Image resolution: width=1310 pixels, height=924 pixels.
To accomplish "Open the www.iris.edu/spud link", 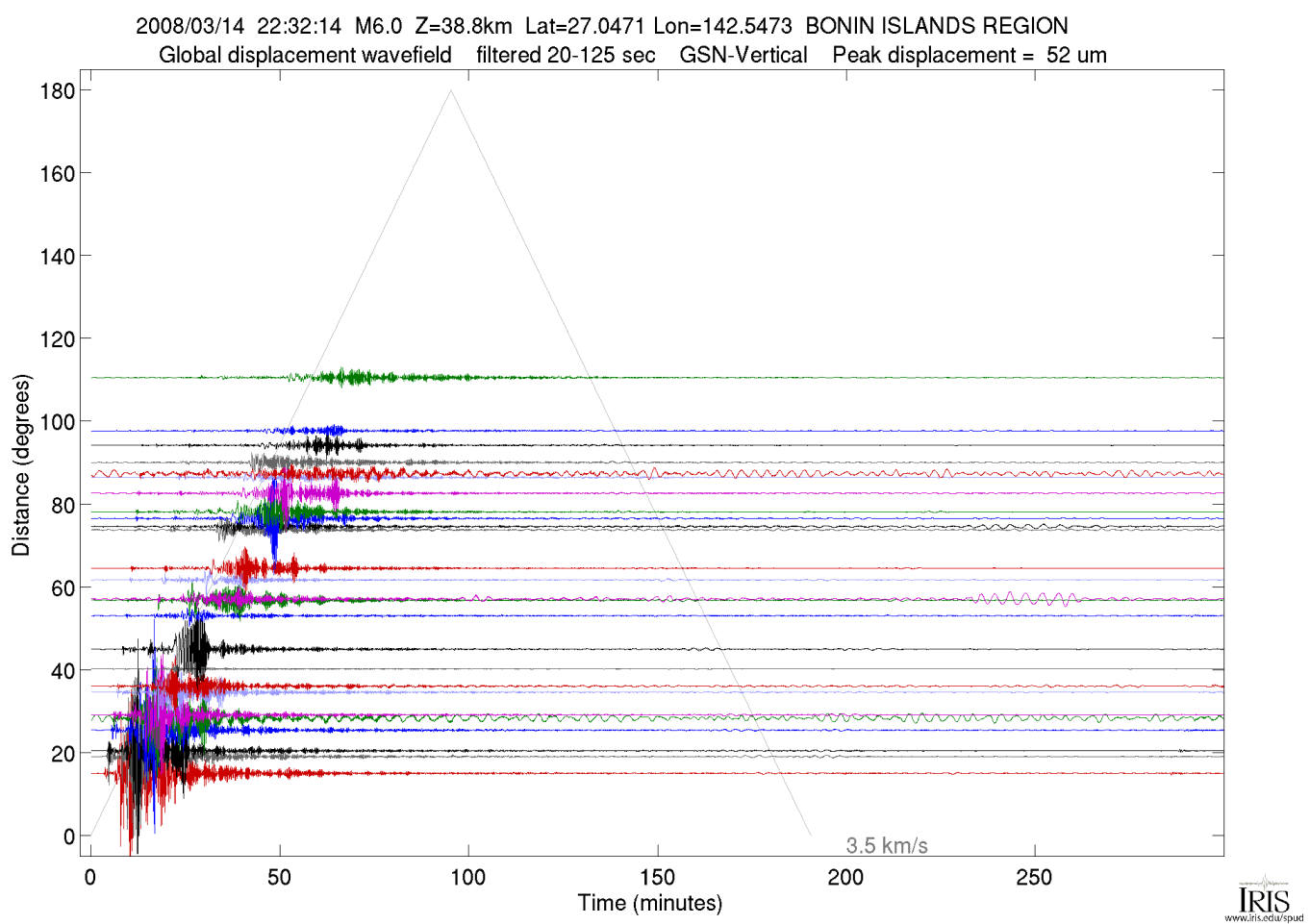I will (1264, 917).
